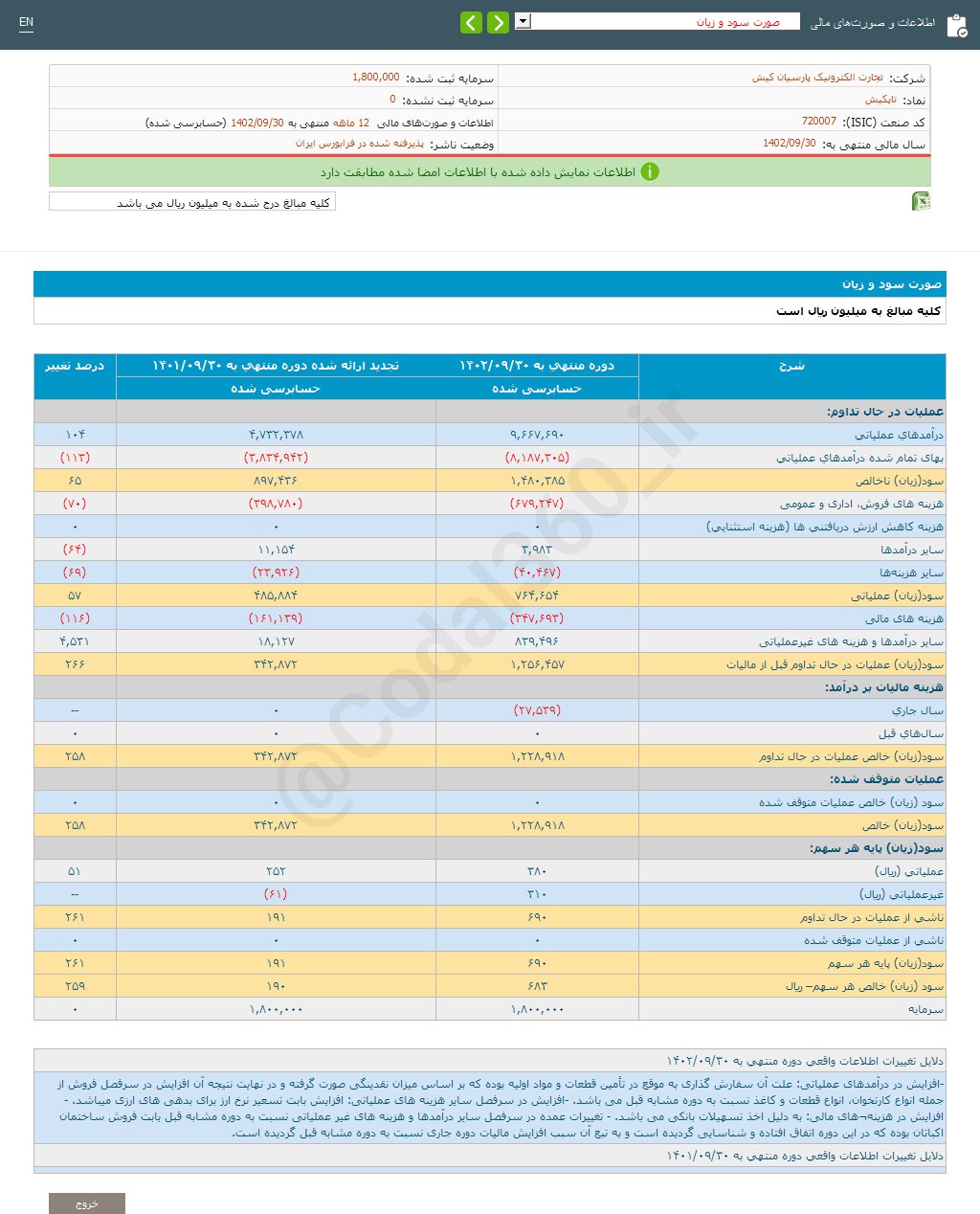Click the درصد تغییر column header
The image size is (980, 1214).
pyautogui.click(x=75, y=366)
